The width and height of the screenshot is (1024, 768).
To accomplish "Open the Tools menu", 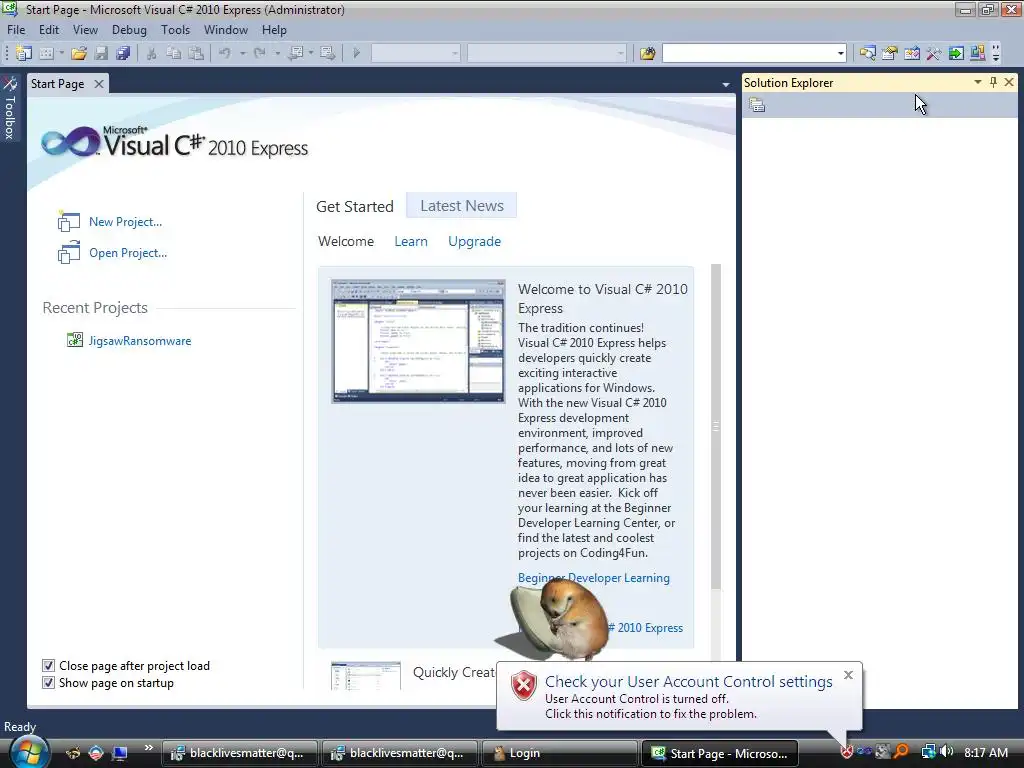I will (175, 30).
